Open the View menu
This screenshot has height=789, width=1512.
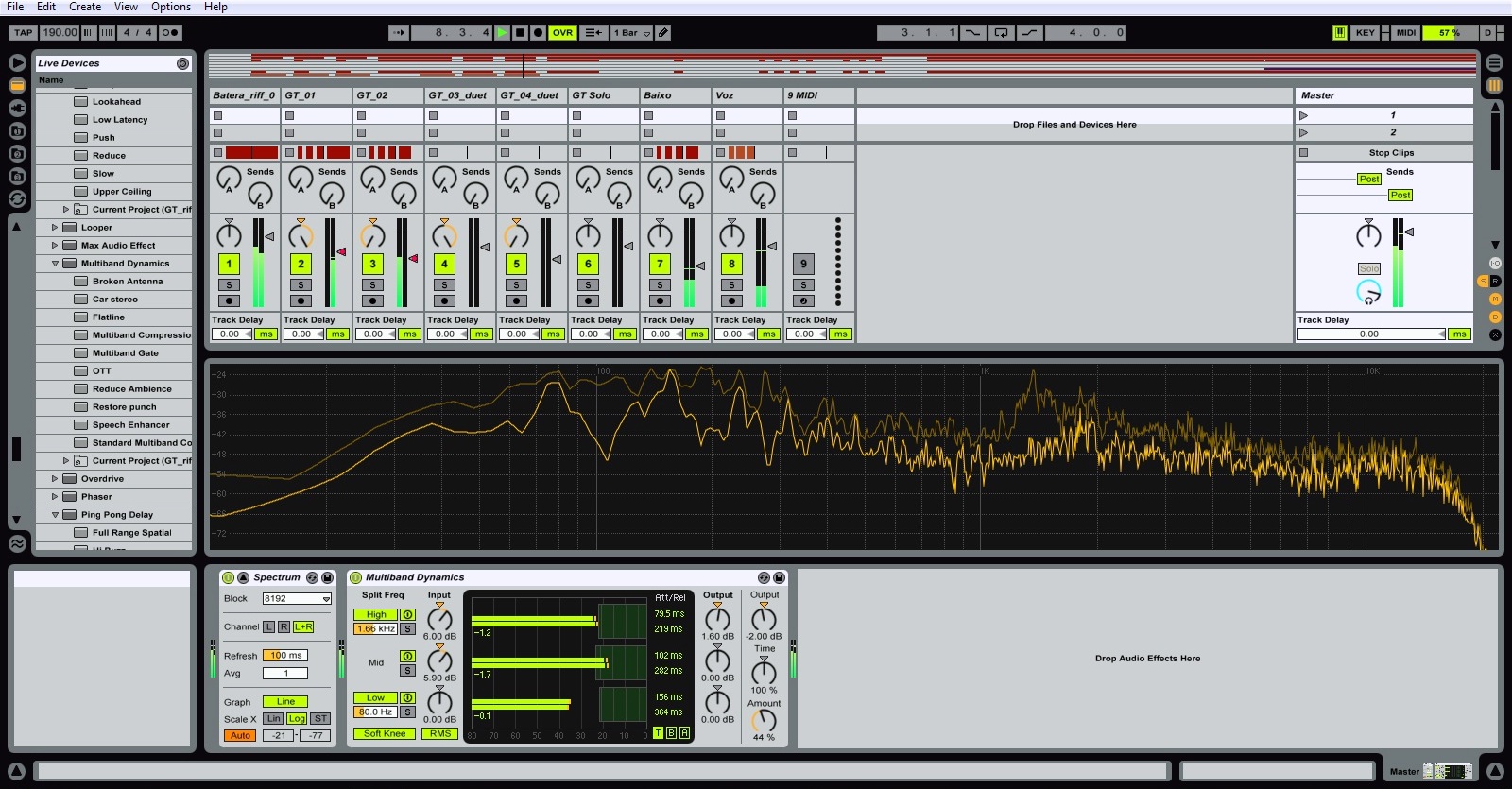(126, 7)
